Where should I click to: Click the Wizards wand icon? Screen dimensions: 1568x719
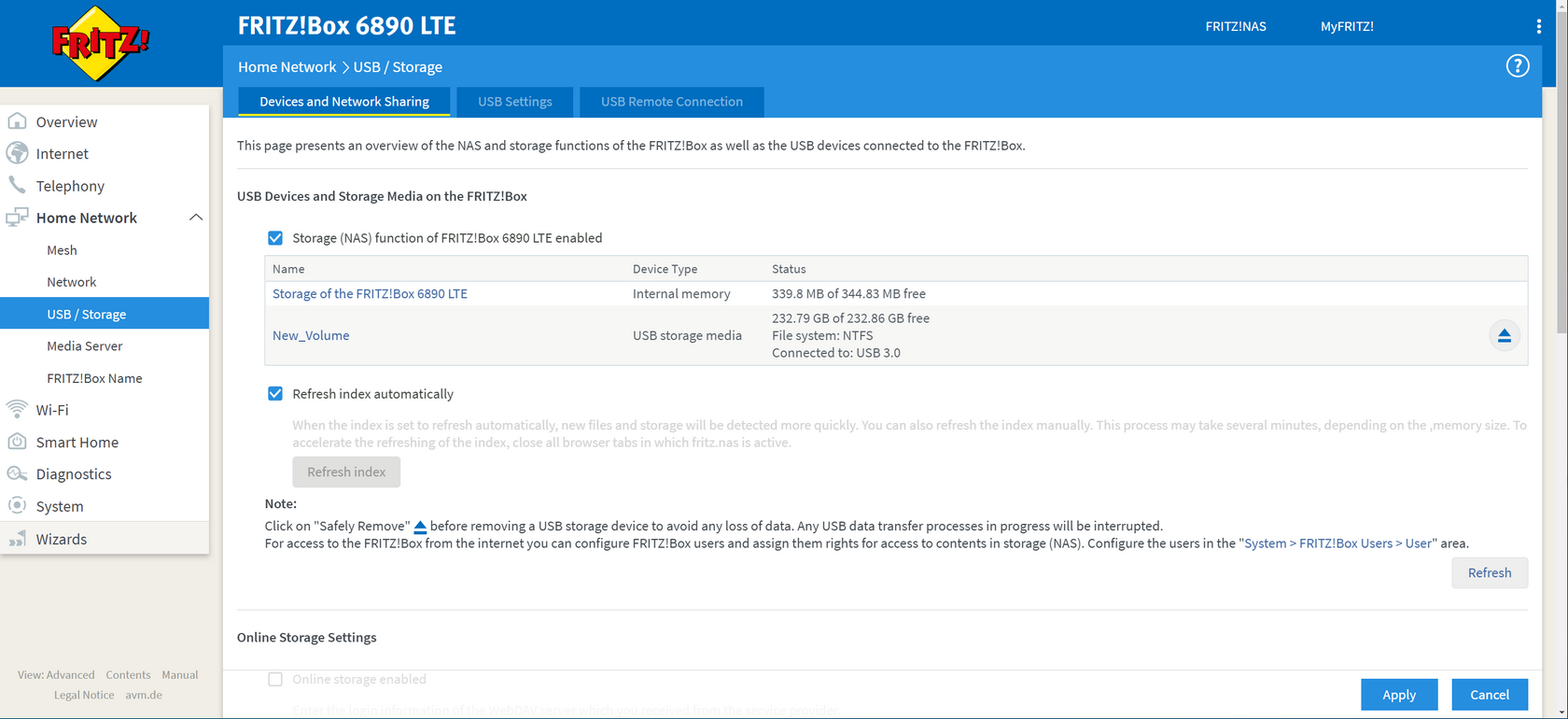17,539
